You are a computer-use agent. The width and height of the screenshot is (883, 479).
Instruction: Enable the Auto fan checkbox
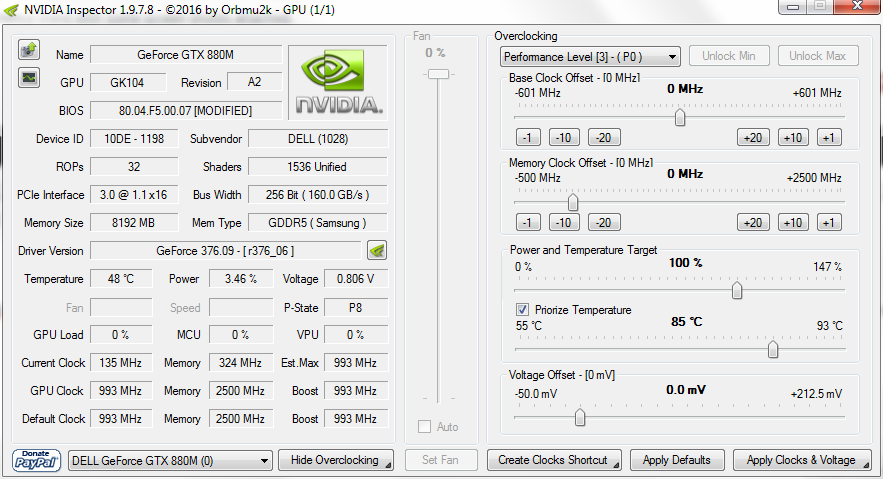coord(425,427)
